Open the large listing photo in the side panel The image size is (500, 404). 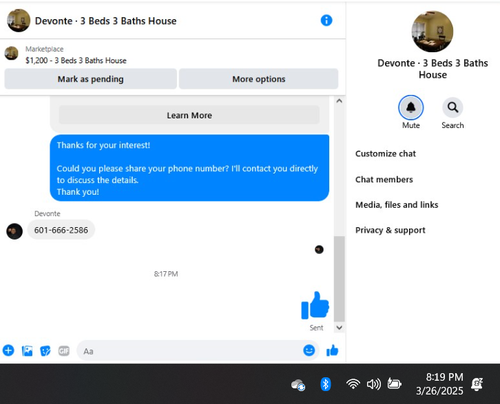click(x=432, y=31)
